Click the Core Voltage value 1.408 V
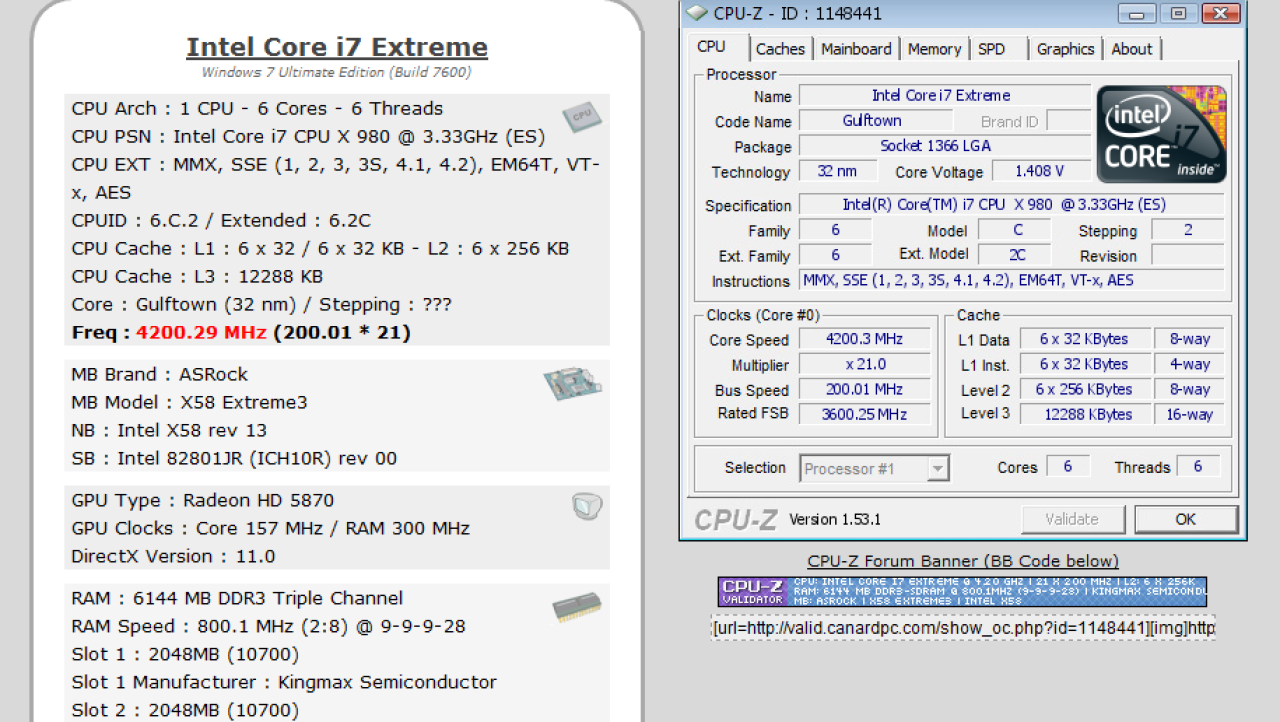 (x=1039, y=171)
